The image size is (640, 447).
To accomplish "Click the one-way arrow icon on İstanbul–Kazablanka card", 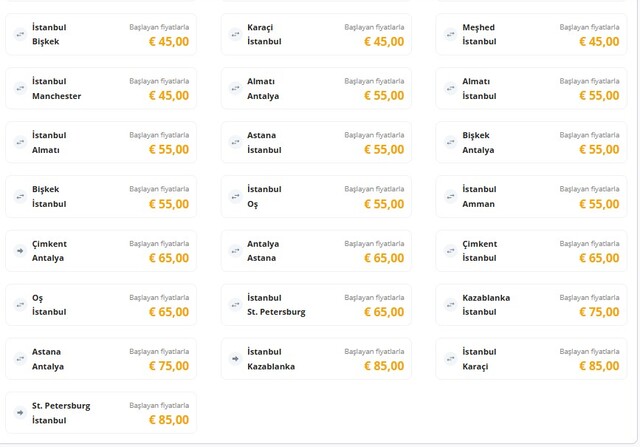I will coord(235,358).
